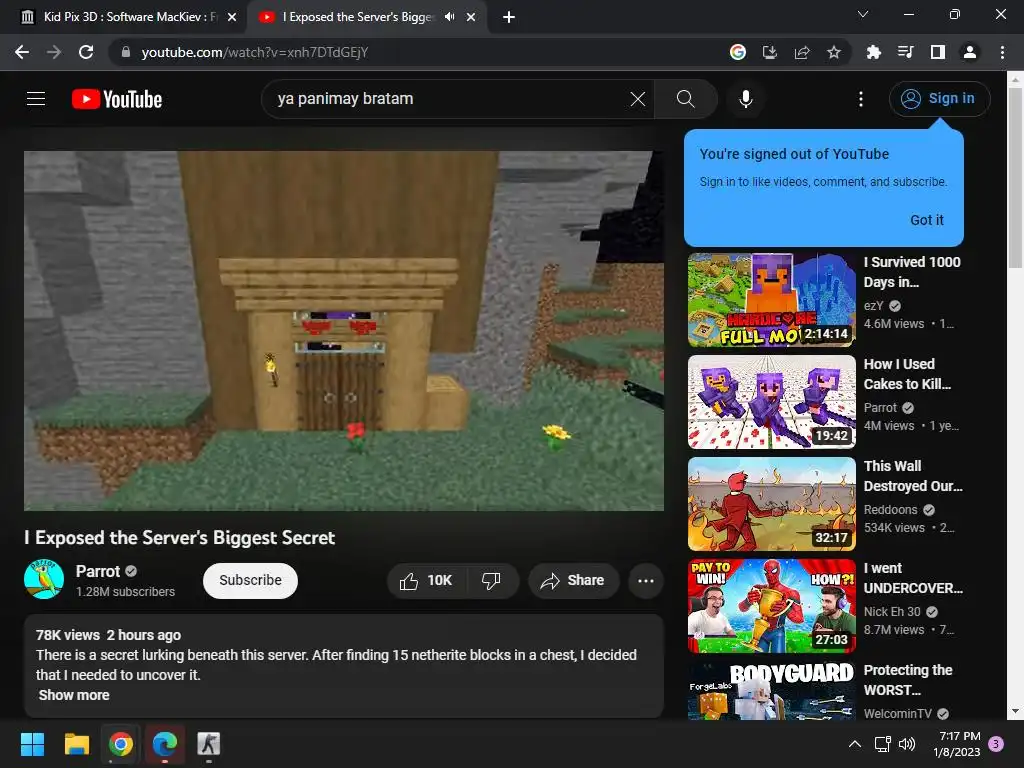Activate voice search microphone
This screenshot has width=1024, height=768.
[745, 99]
